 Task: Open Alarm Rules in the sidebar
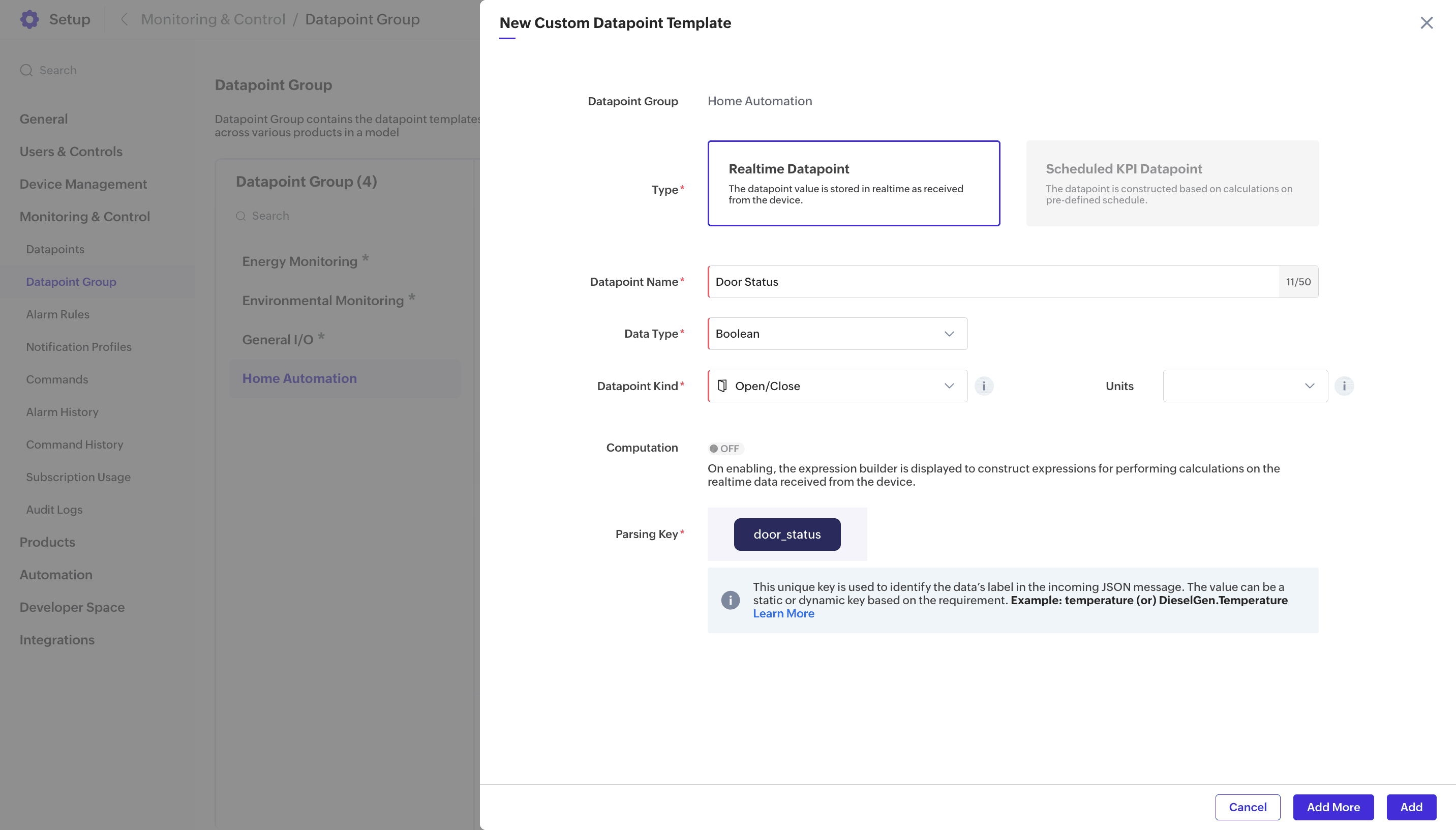pos(57,314)
